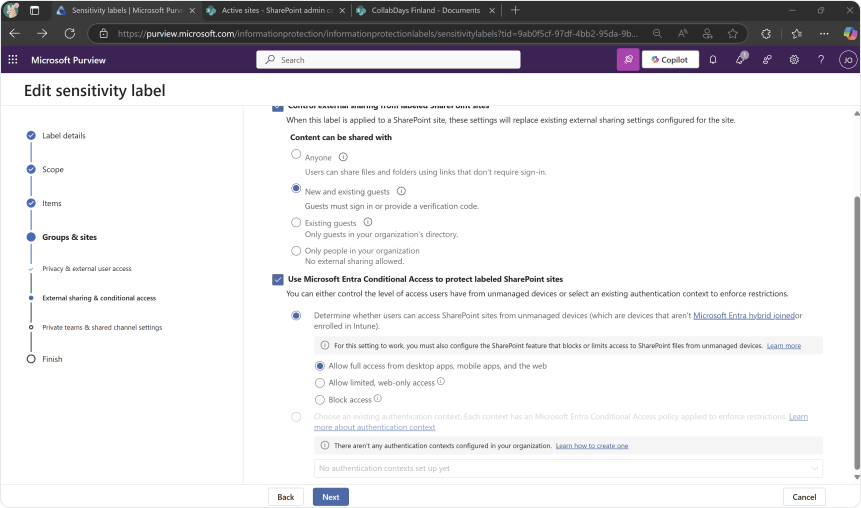Select the Anyone sharing option
The image size is (861, 508).
pyautogui.click(x=296, y=154)
